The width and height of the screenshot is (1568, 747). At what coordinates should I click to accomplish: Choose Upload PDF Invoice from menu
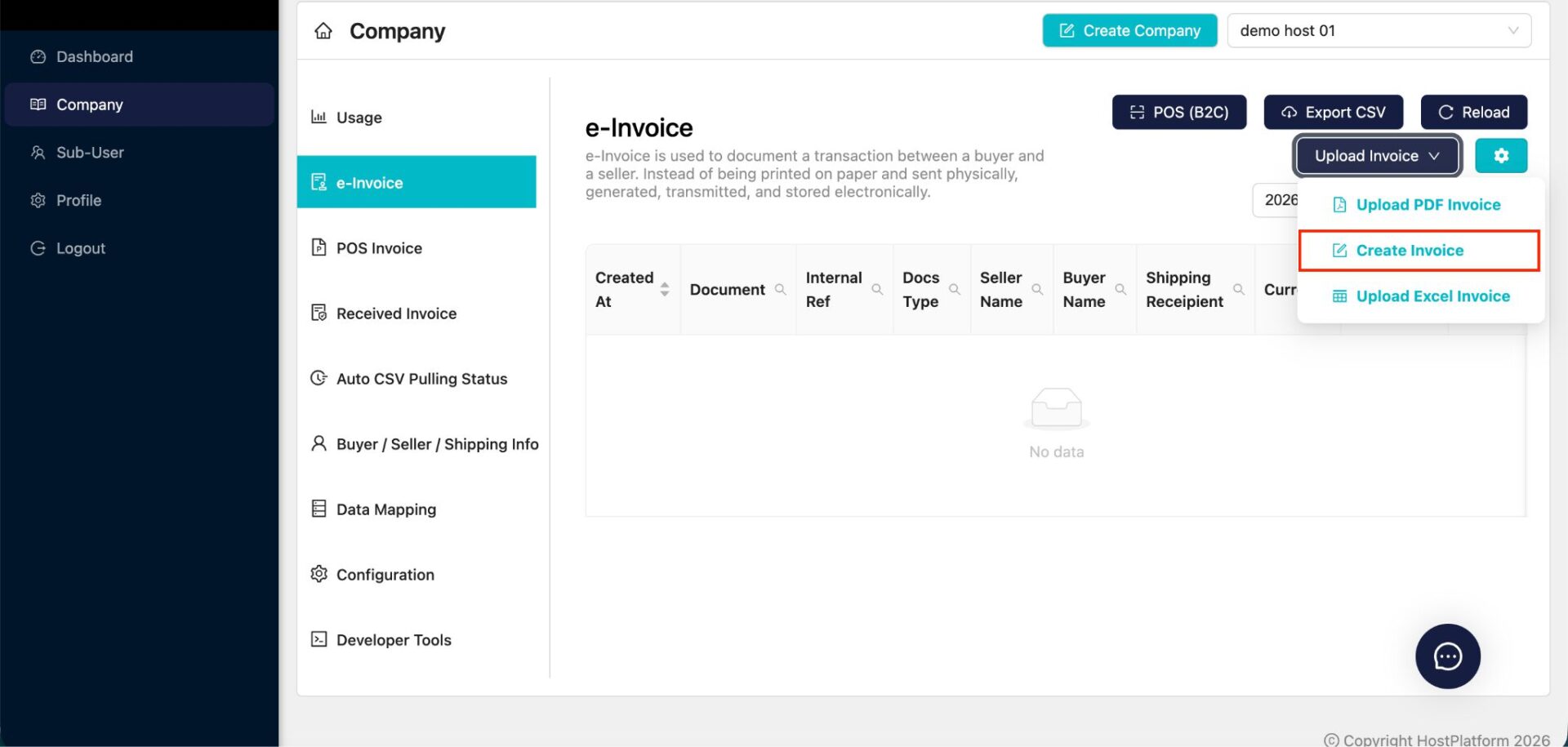pos(1419,205)
